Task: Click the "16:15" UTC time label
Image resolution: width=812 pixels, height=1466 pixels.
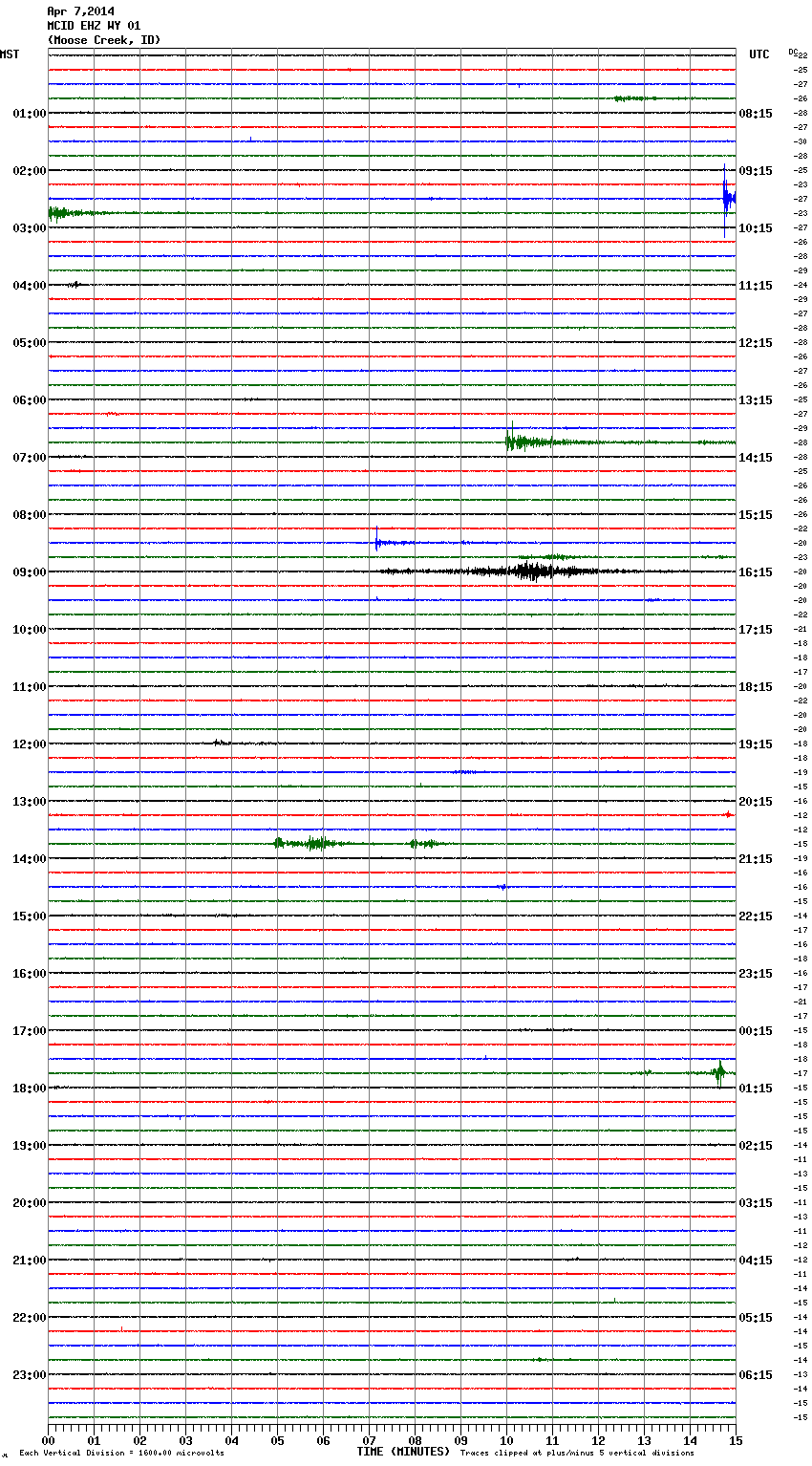Action: [x=756, y=572]
